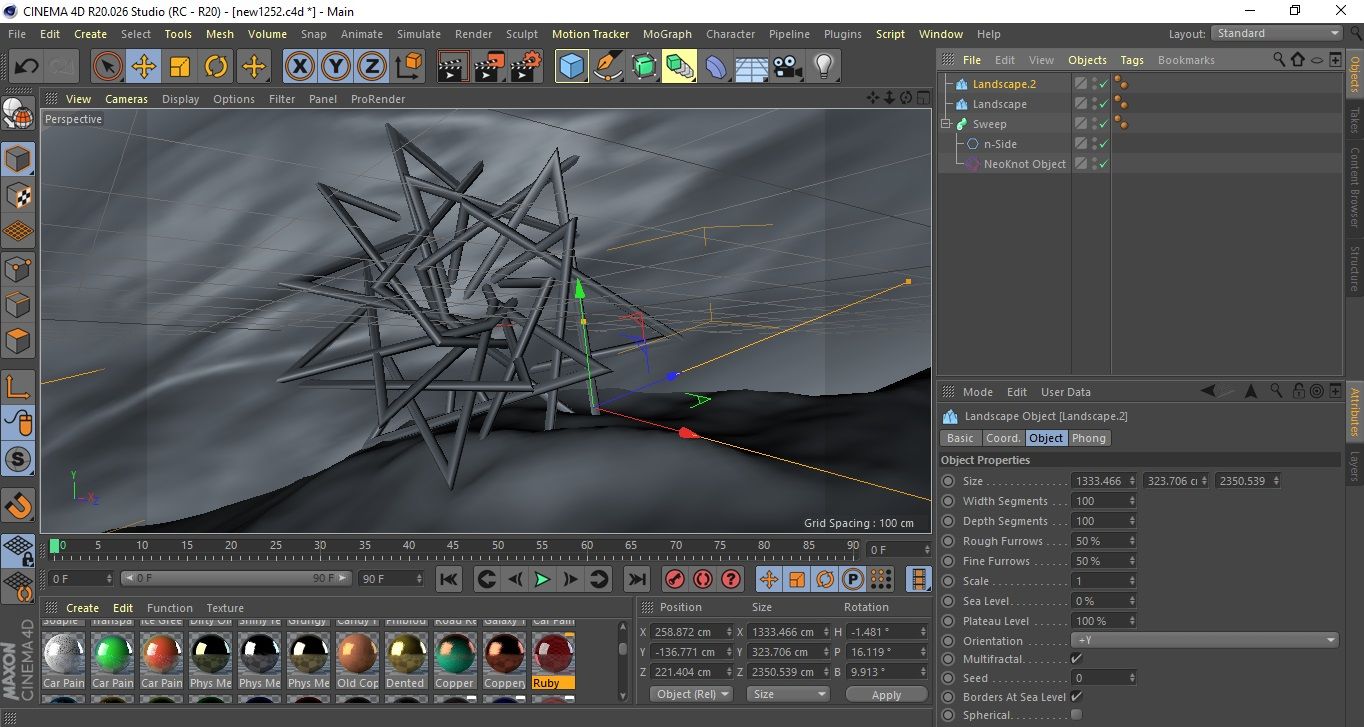Toggle visibility dots for Sweep object

point(1093,124)
